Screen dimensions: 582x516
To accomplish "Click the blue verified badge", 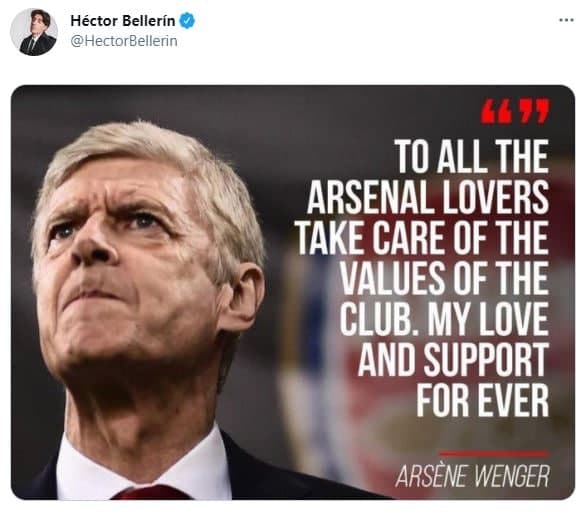I will (x=187, y=21).
